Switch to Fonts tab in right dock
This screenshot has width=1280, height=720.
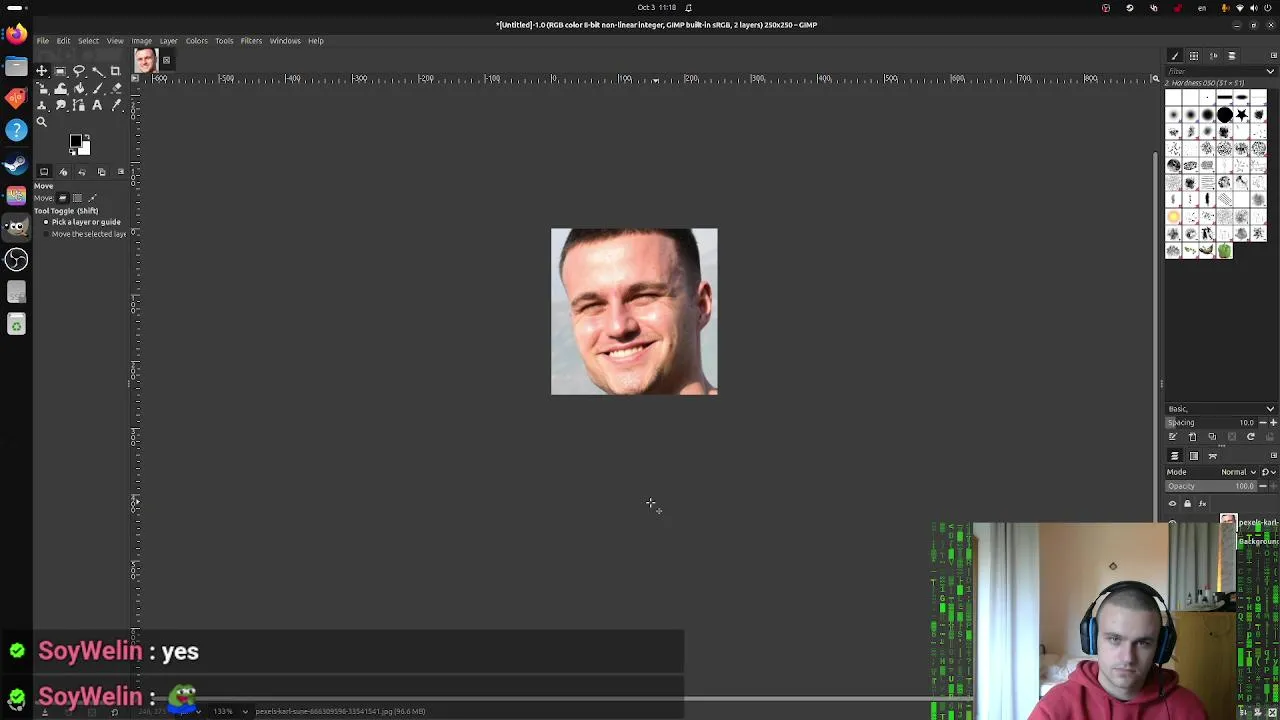1213,56
